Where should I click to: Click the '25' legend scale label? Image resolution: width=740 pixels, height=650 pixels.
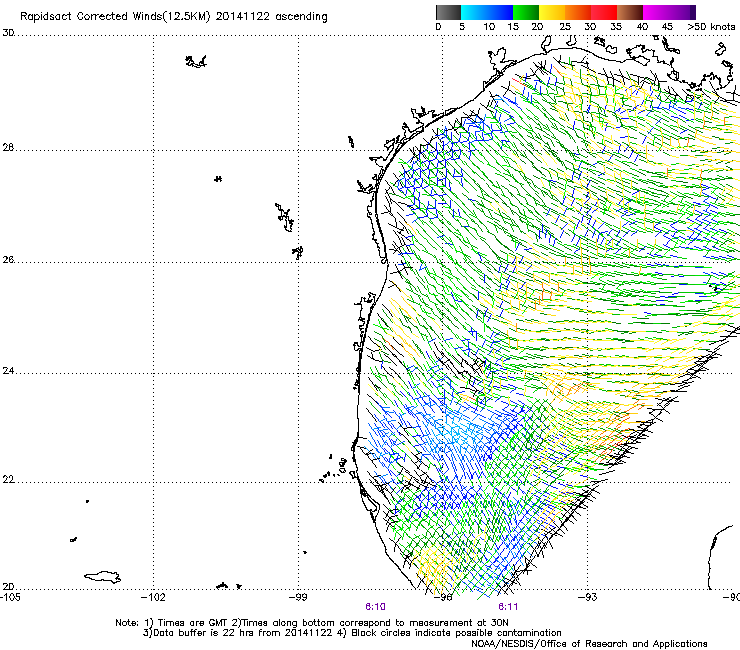pos(565,27)
